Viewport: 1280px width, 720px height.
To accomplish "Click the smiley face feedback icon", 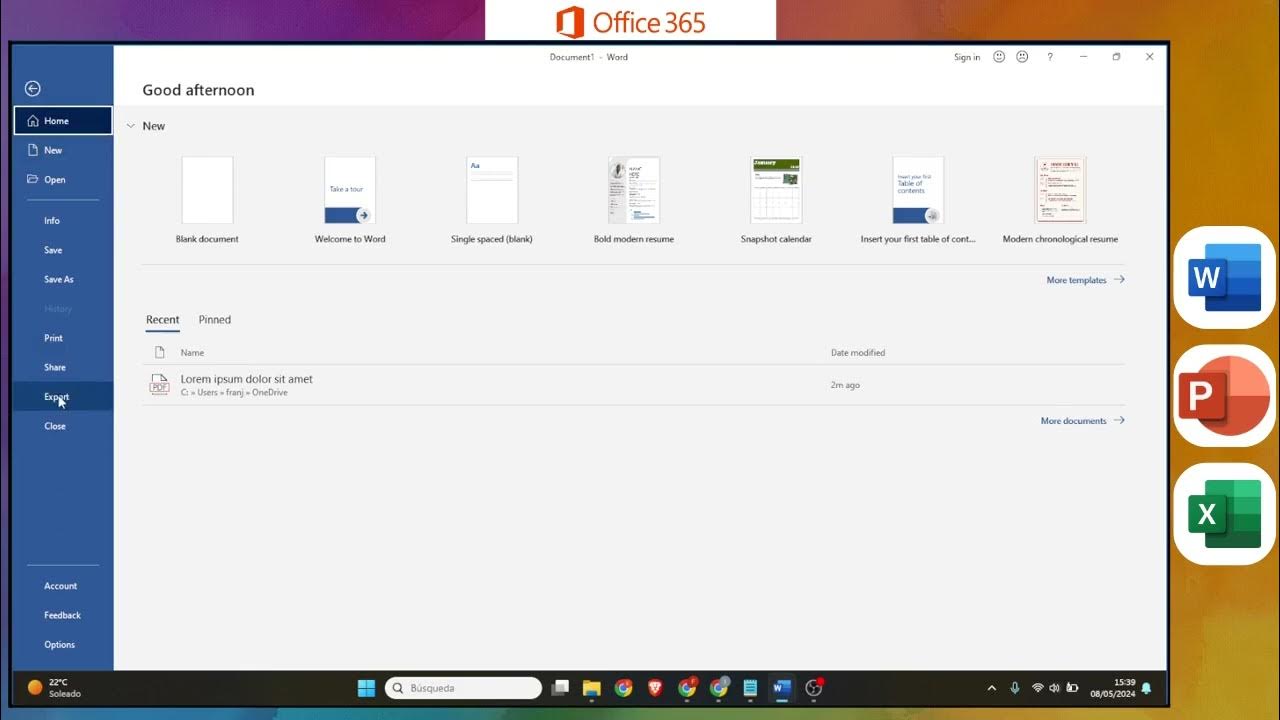I will [x=999, y=57].
